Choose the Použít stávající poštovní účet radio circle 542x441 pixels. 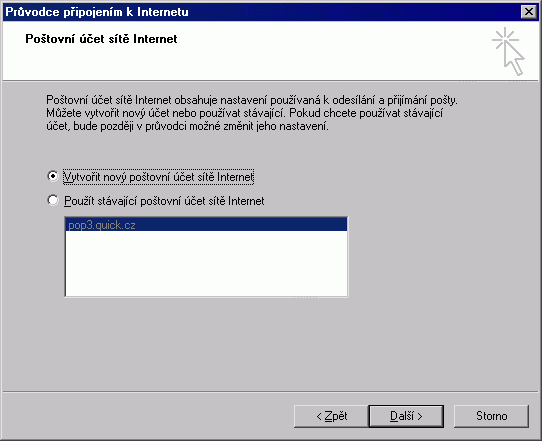pyautogui.click(x=53, y=200)
